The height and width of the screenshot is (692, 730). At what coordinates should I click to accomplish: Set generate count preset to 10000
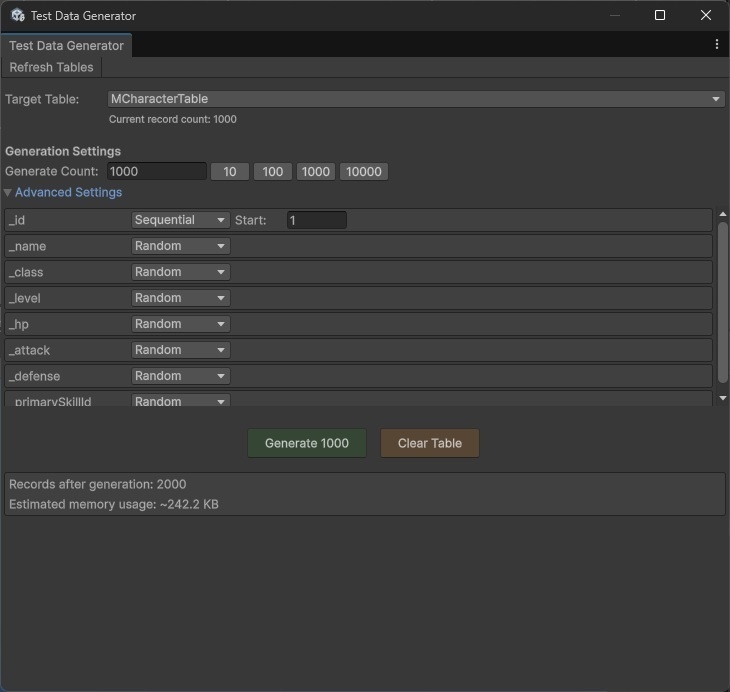click(x=364, y=171)
